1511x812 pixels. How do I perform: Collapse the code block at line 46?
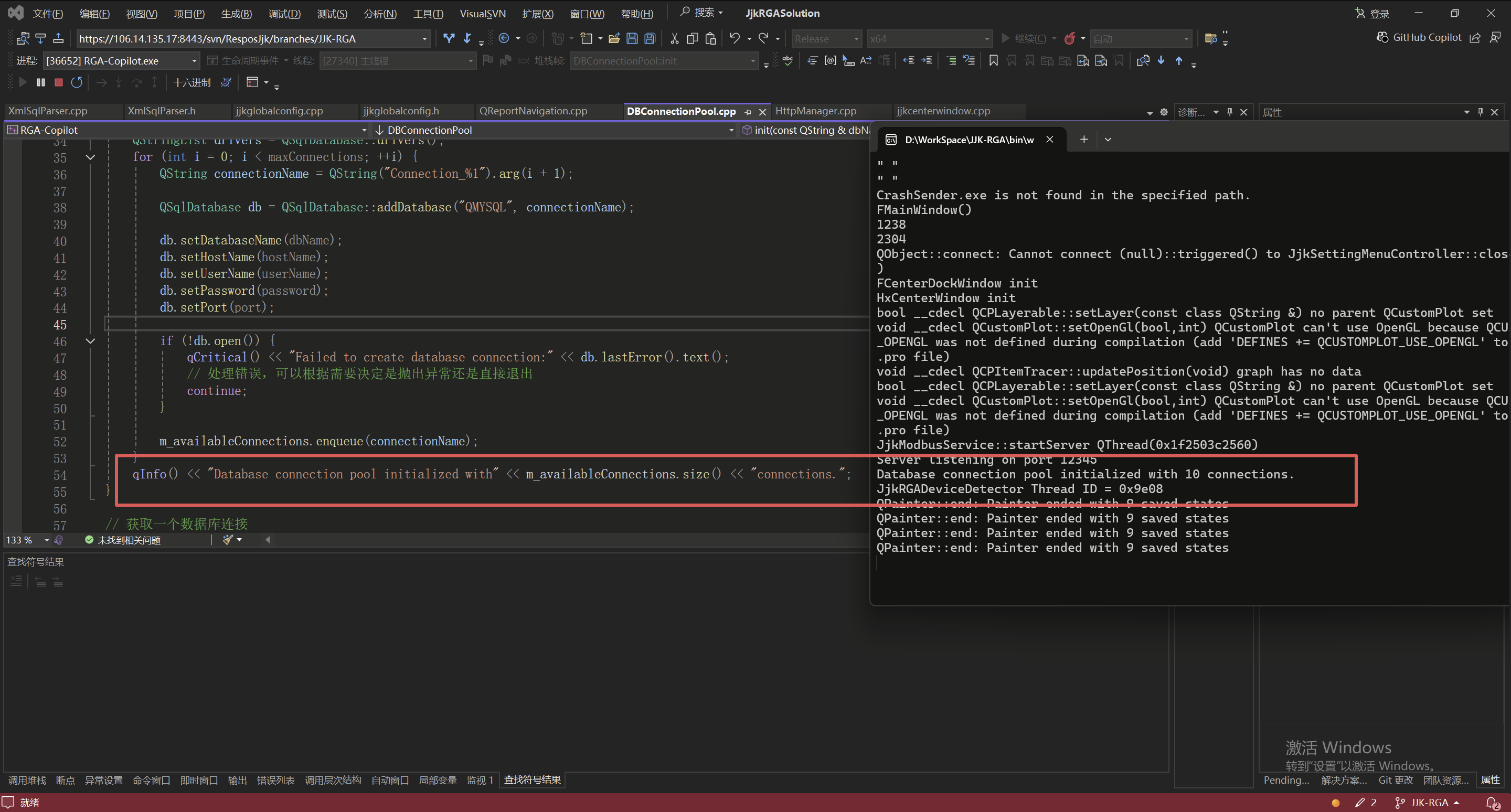(90, 340)
